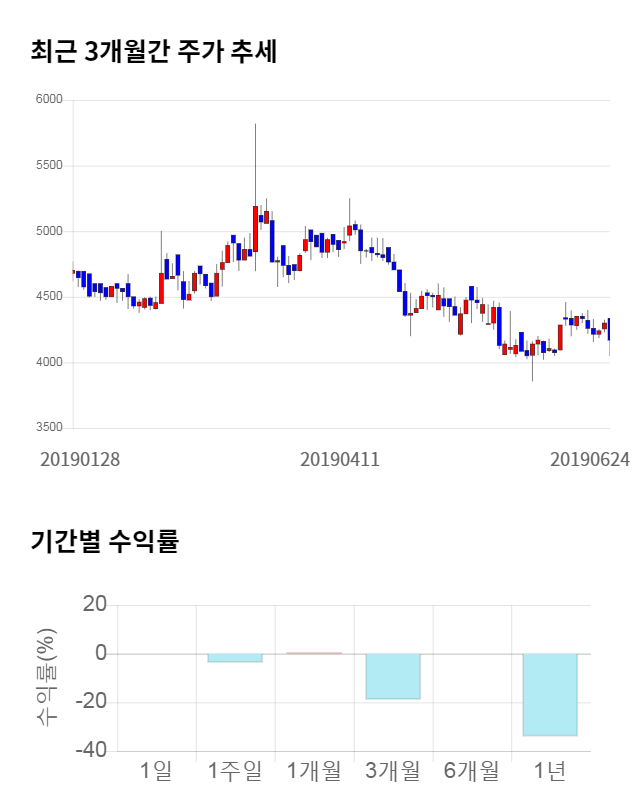Select the 20190624 end date label

[x=590, y=459]
